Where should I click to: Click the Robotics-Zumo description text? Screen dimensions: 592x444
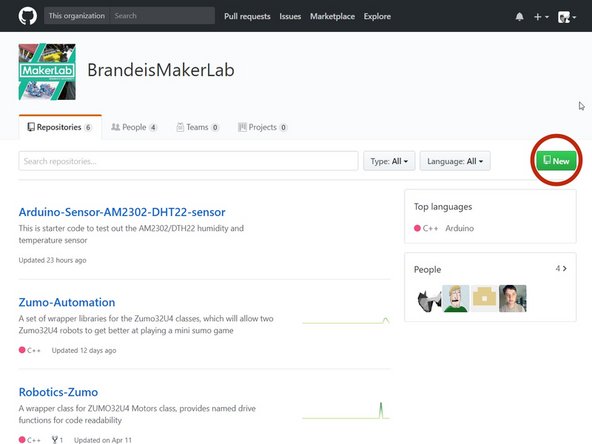[x=137, y=414]
